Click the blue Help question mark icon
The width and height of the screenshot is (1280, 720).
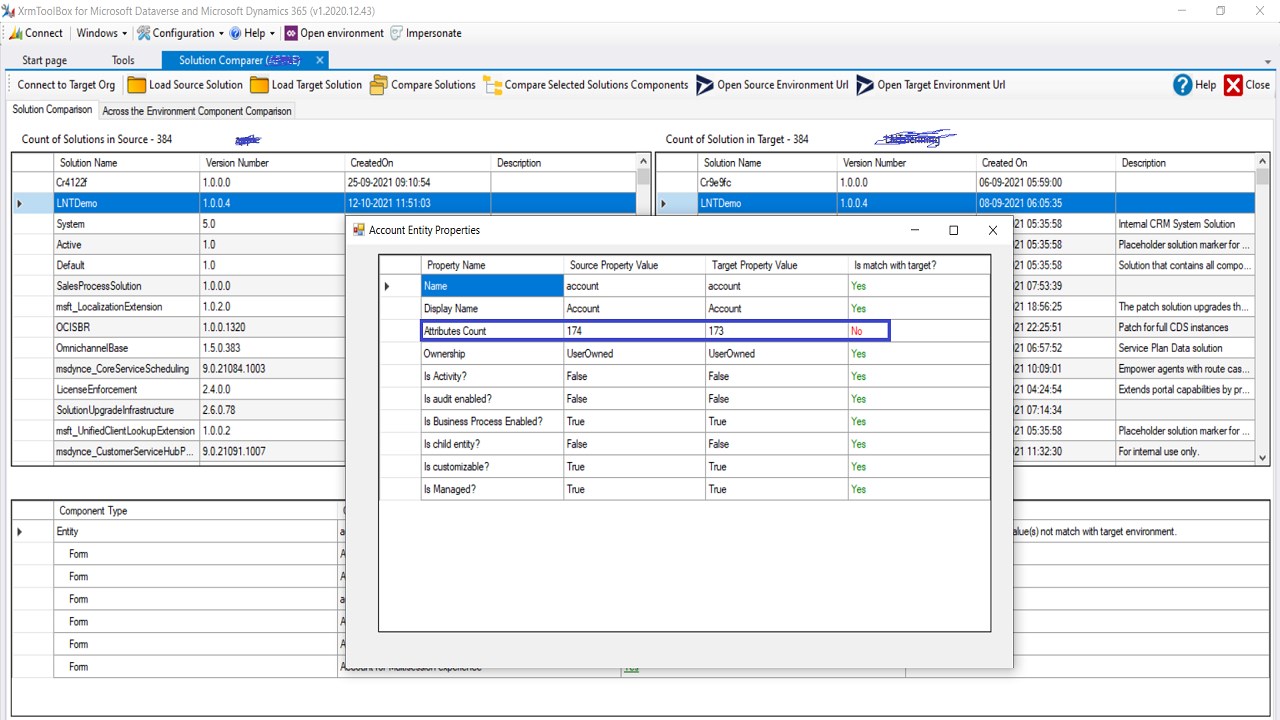(1183, 85)
